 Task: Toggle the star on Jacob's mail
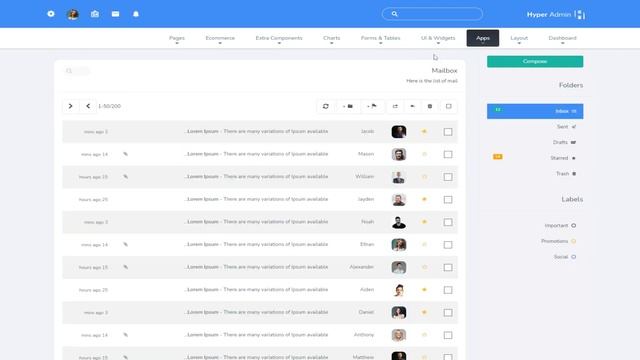[x=424, y=131]
